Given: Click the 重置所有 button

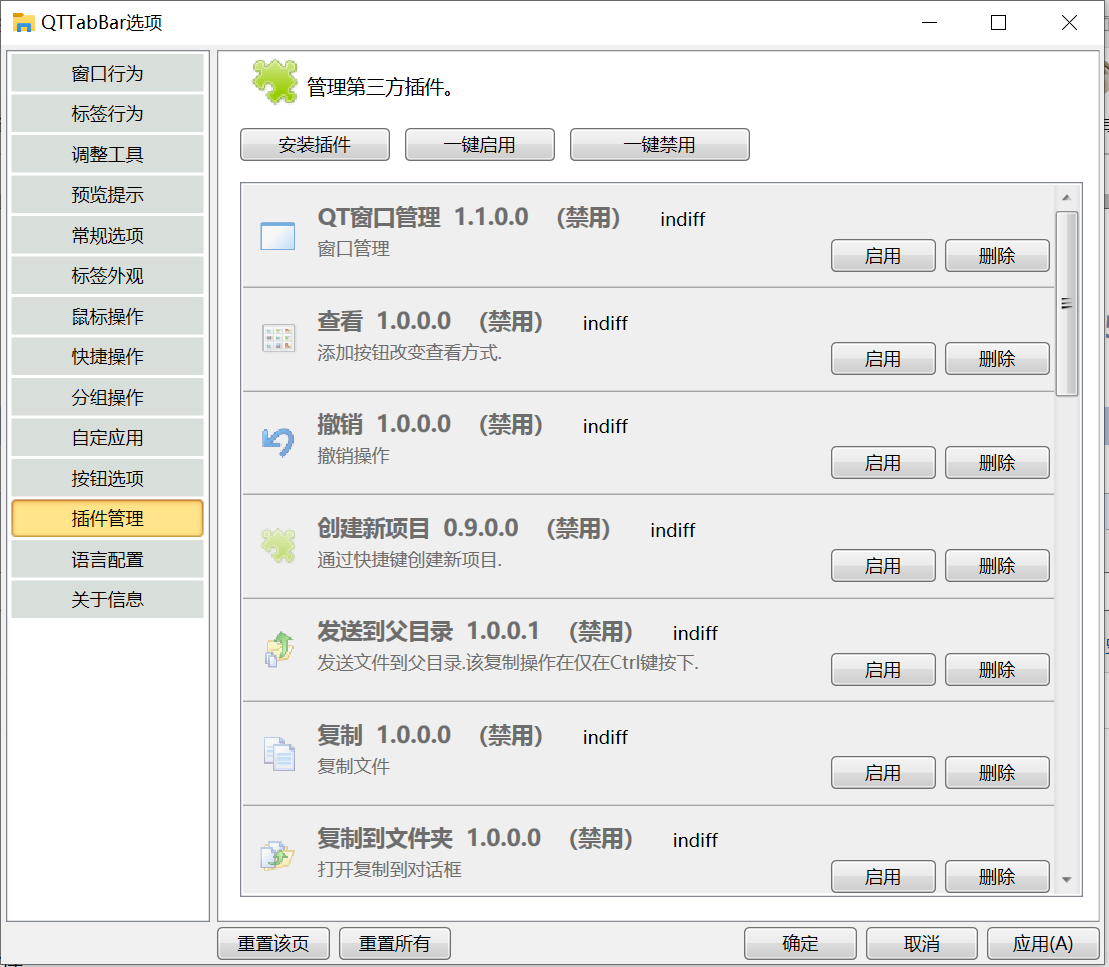Looking at the screenshot, I should tap(395, 944).
